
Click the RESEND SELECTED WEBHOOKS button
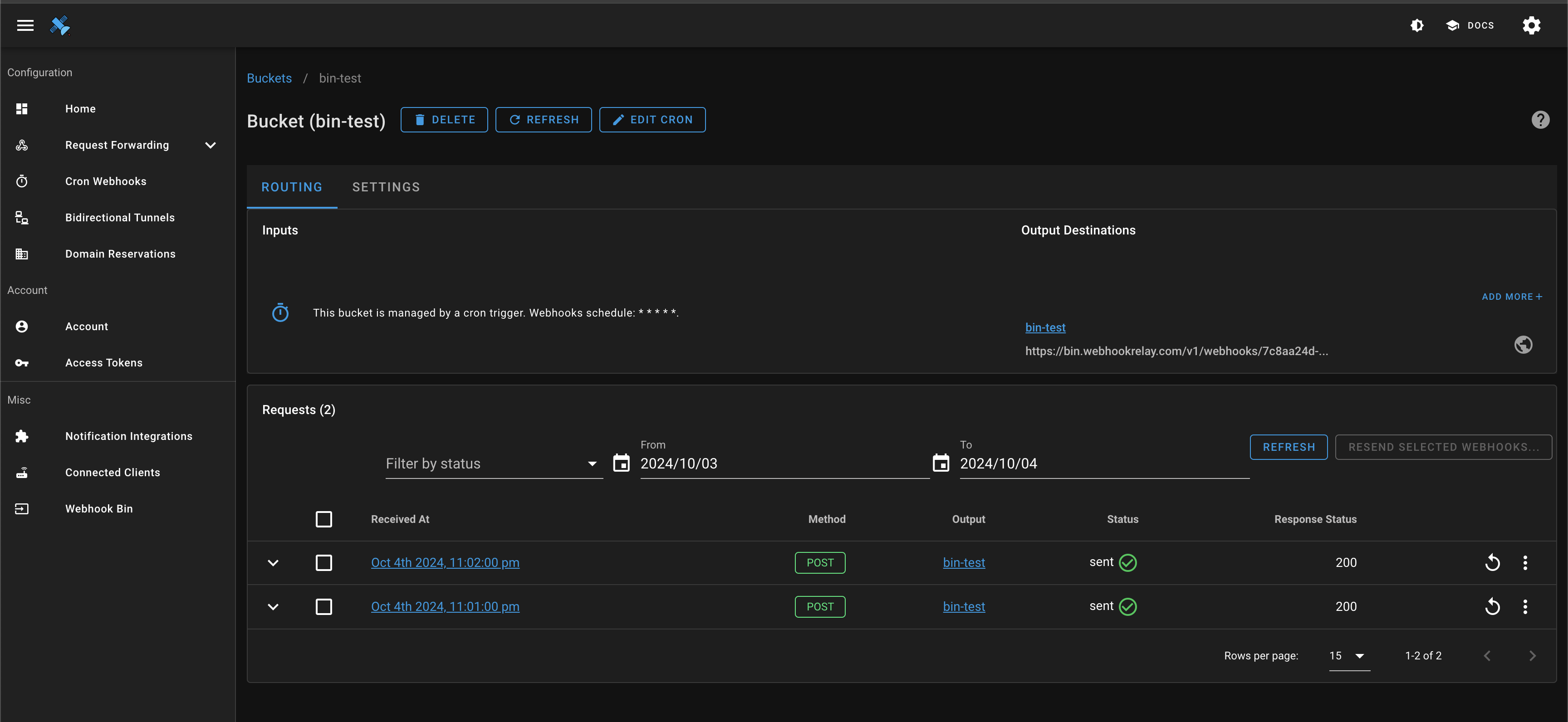(x=1443, y=446)
